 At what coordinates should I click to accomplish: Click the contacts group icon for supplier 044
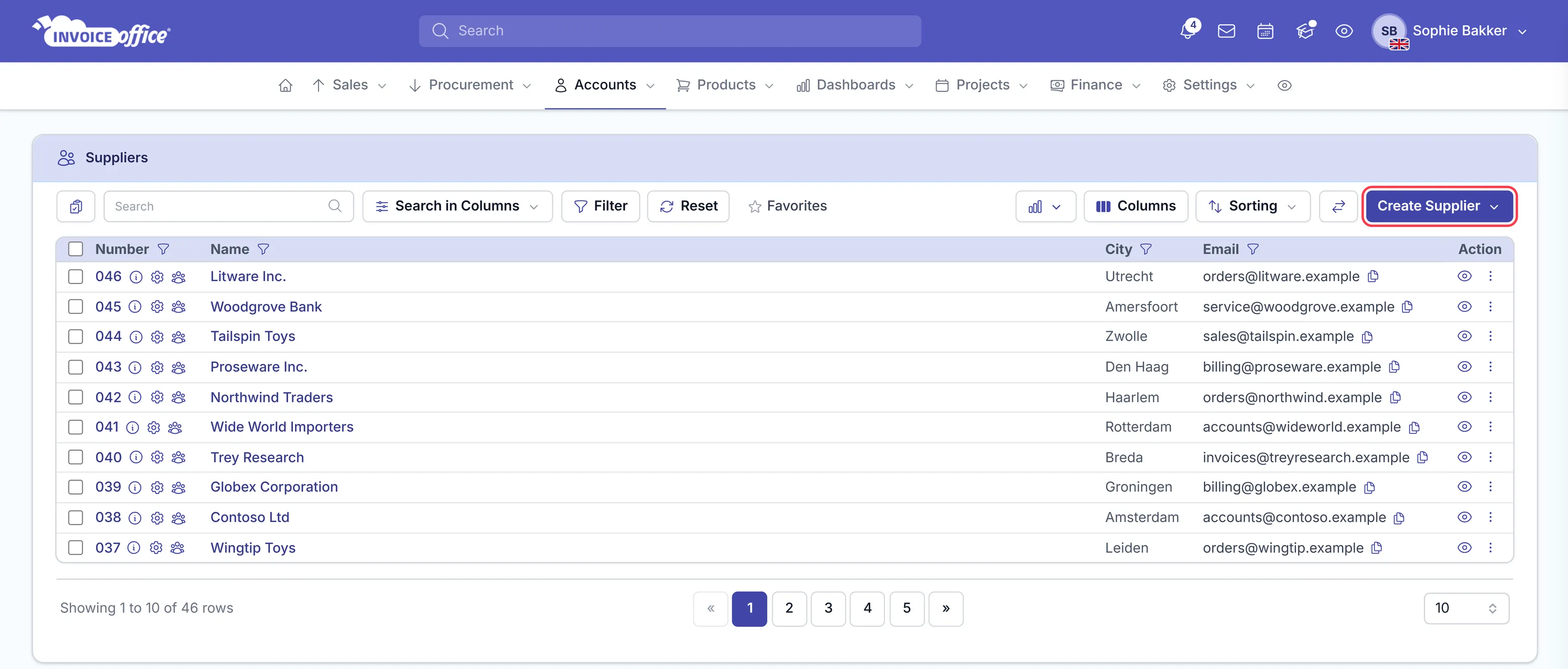click(x=178, y=337)
